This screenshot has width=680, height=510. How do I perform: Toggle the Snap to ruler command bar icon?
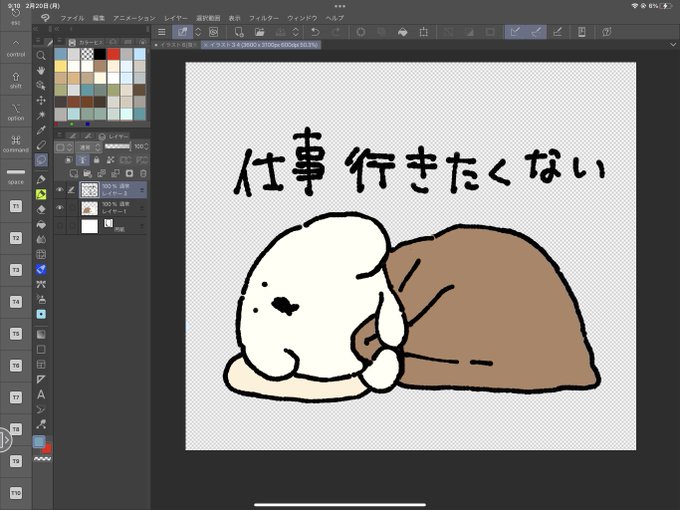click(x=515, y=32)
